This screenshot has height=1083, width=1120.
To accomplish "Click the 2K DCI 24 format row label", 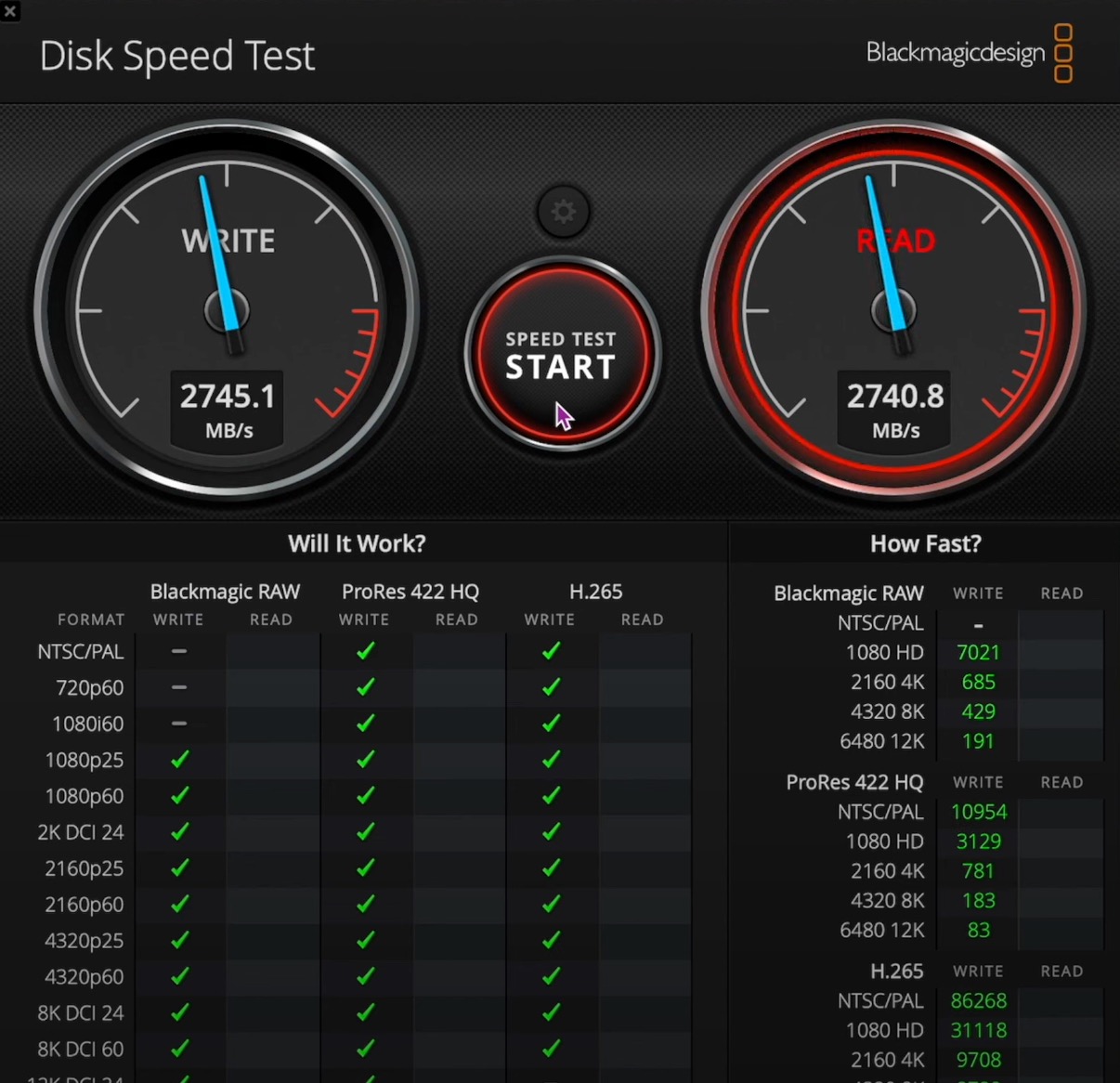I will coord(80,832).
